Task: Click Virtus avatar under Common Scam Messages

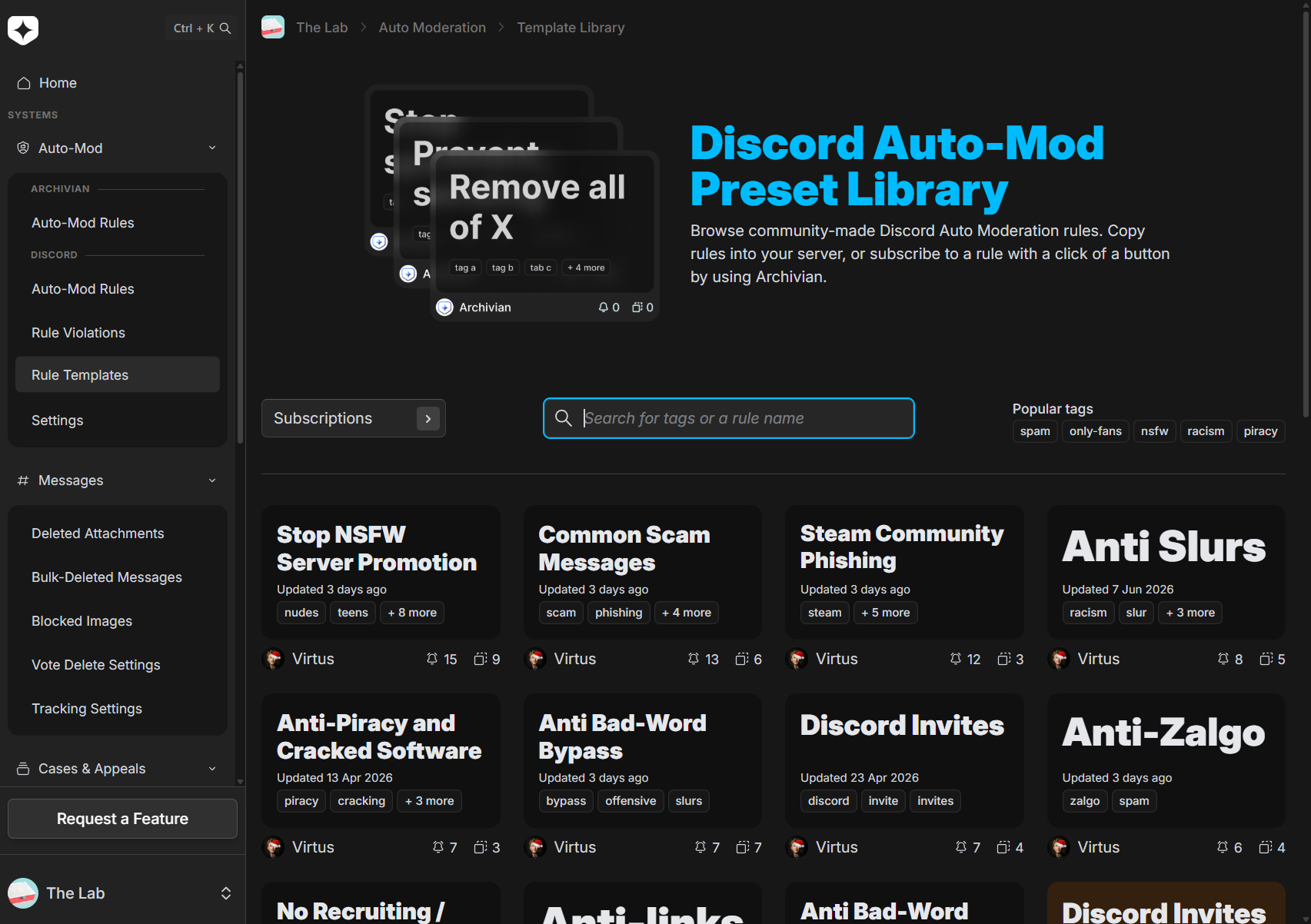Action: coord(535,659)
